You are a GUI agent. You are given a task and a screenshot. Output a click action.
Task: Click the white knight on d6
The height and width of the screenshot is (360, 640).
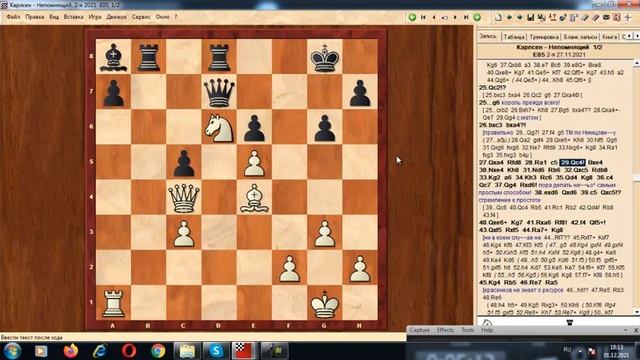[x=219, y=128]
